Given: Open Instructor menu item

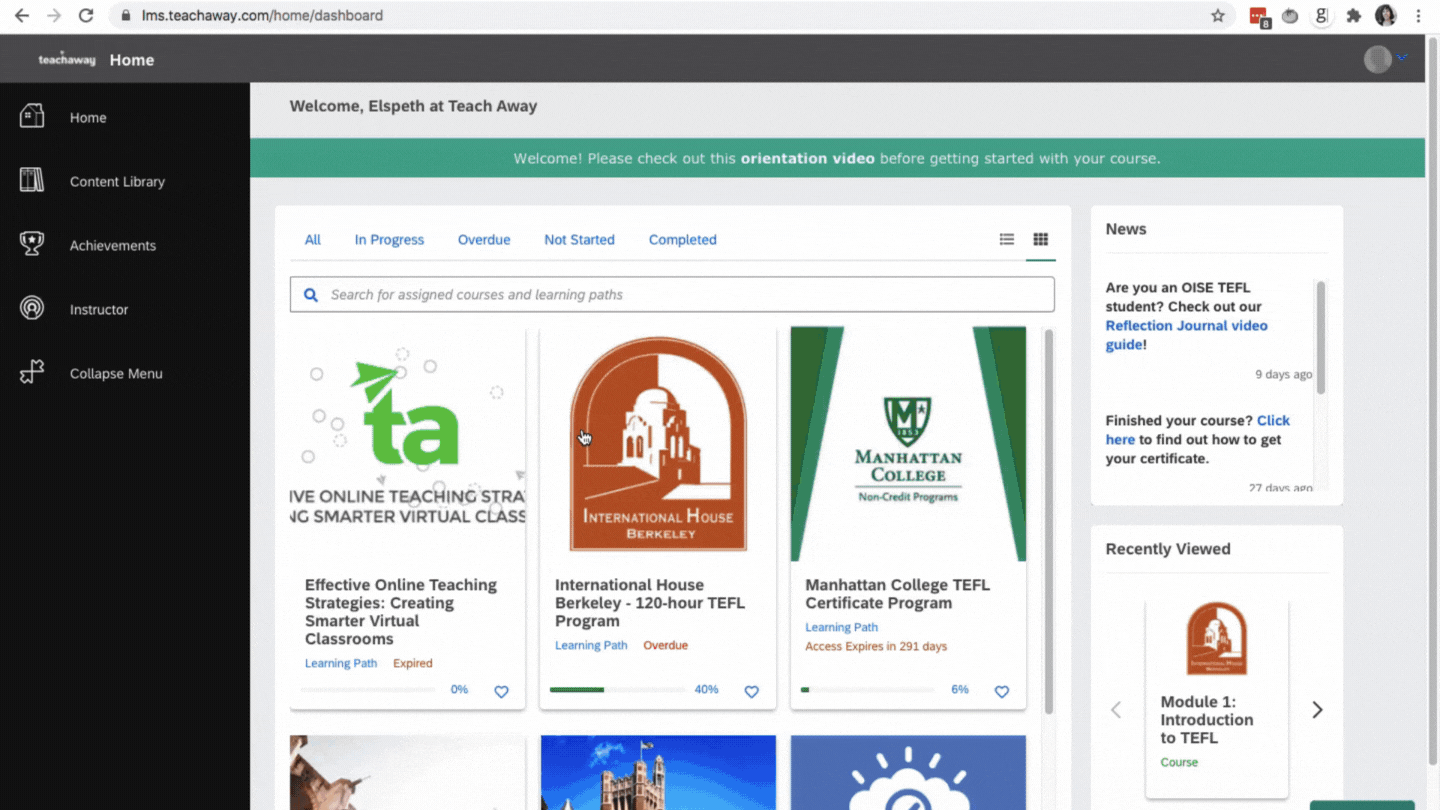Looking at the screenshot, I should point(99,310).
